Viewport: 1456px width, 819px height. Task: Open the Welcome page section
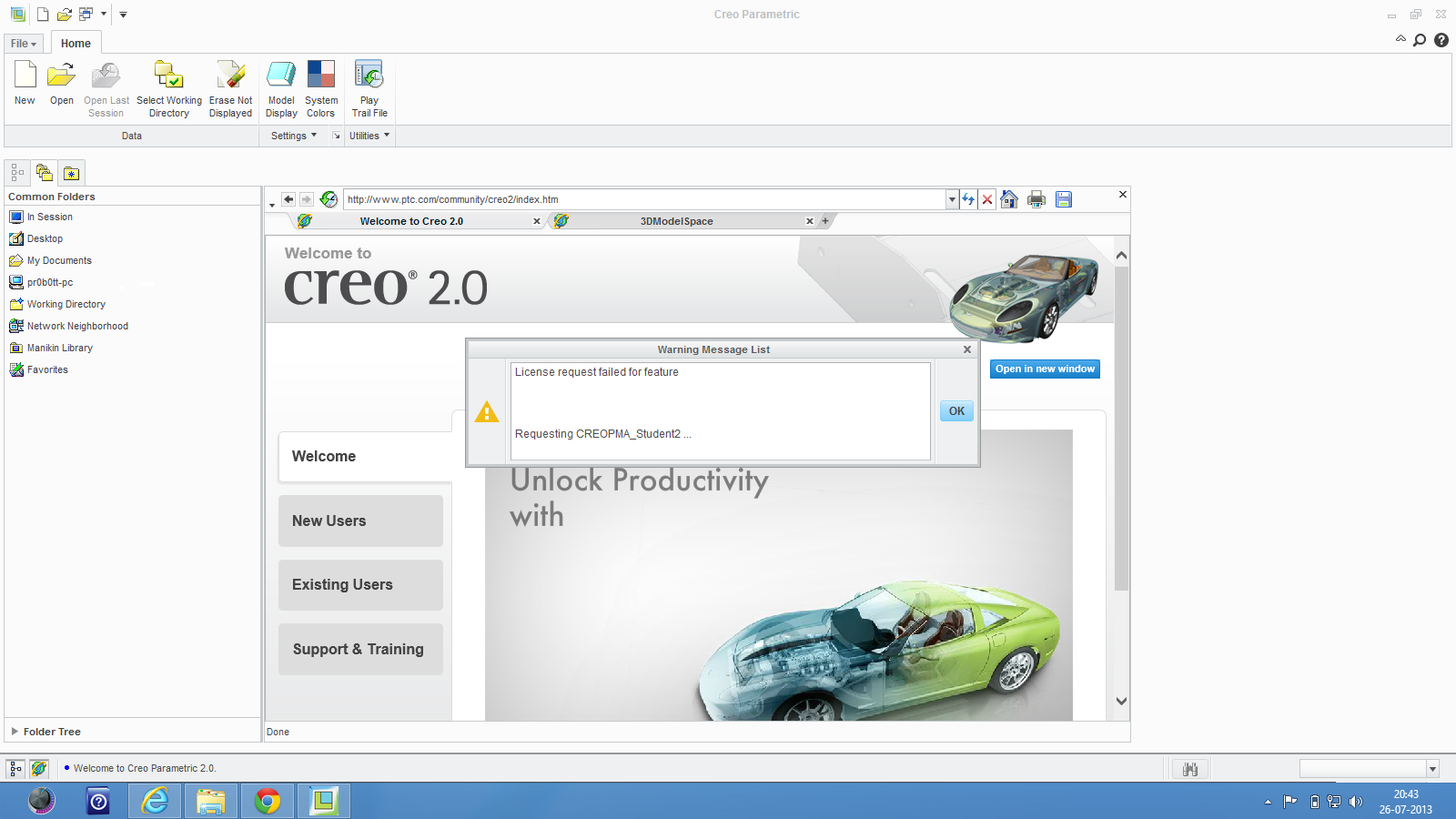click(x=365, y=457)
